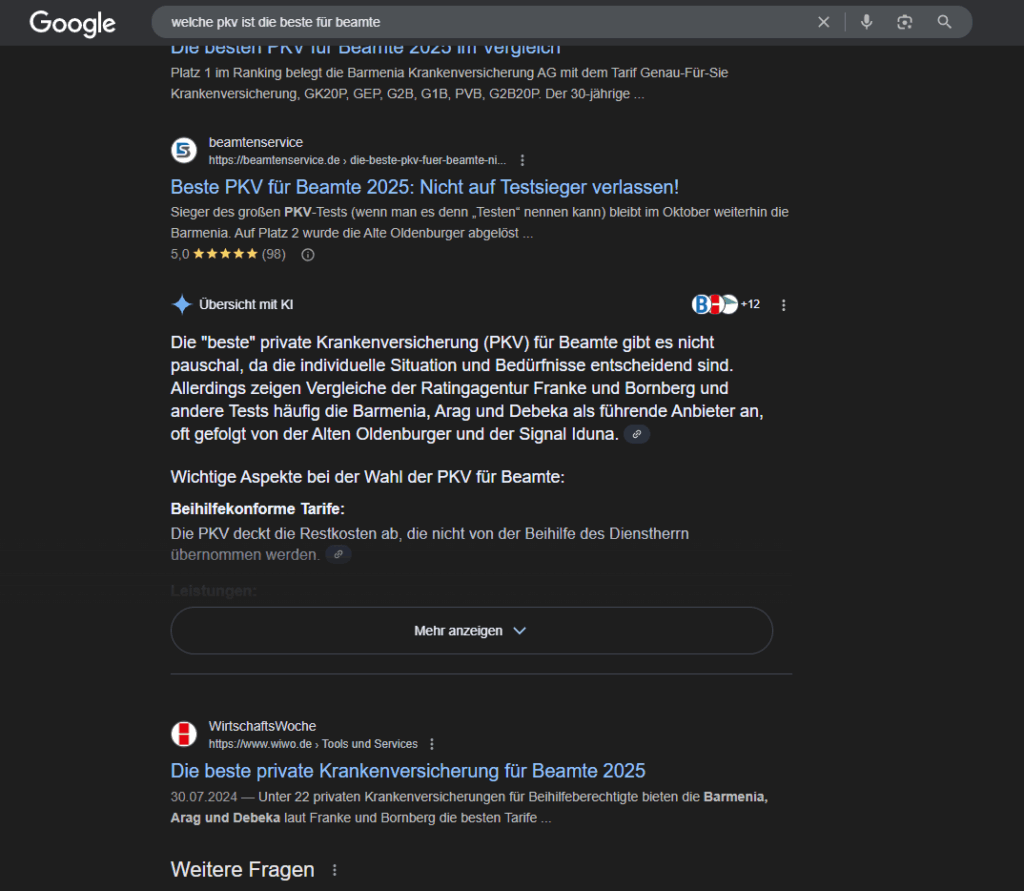Open 'Beste PKV für Beamte 2025' result
Screen dimensions: 1024x891
coord(425,187)
